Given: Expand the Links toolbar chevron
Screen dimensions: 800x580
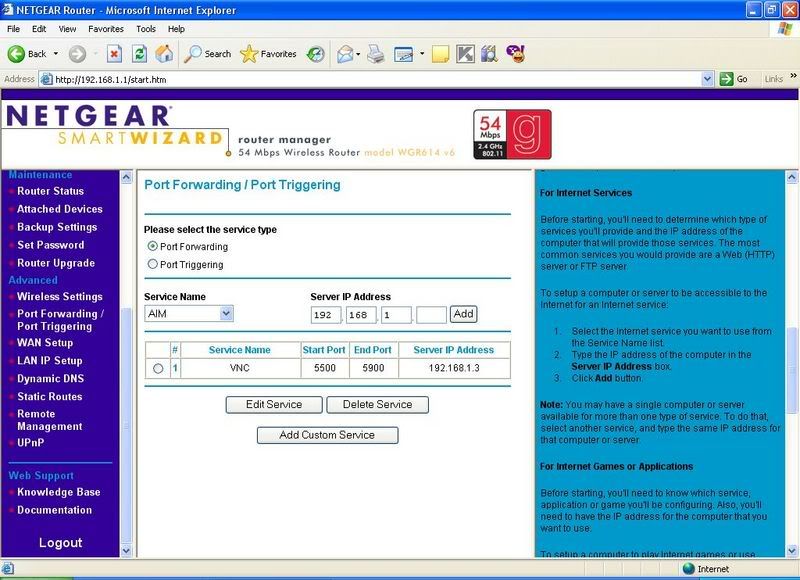Looking at the screenshot, I should coord(793,75).
